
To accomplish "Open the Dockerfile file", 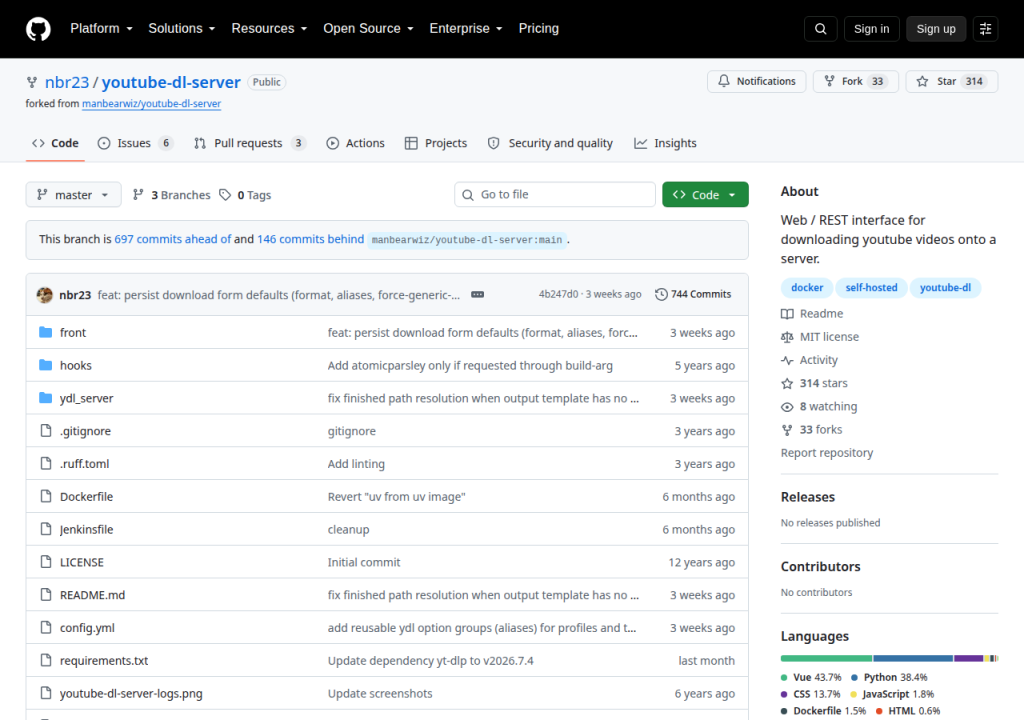I will pos(86,497).
